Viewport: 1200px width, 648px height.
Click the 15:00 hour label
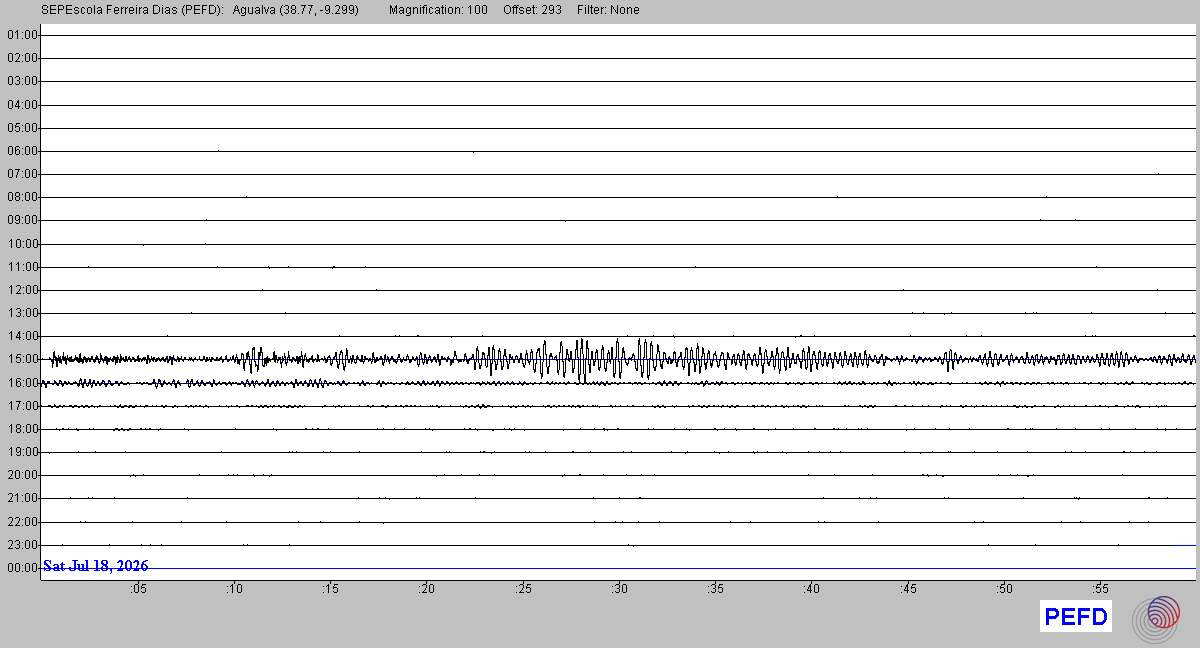(x=22, y=359)
